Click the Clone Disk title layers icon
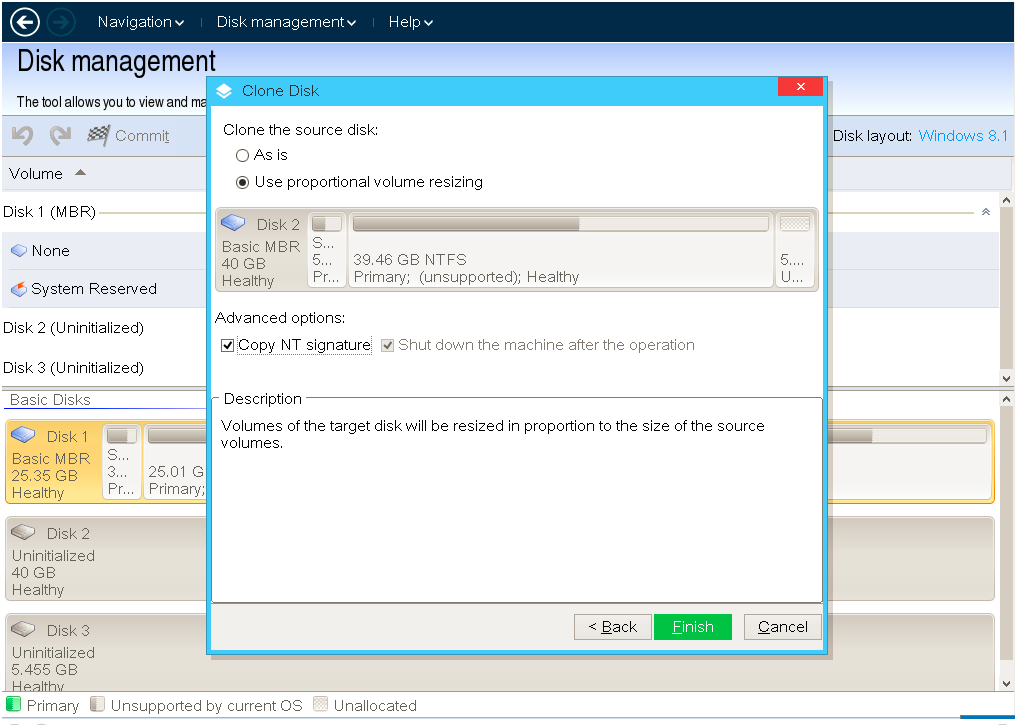The image size is (1021, 725). 224,91
